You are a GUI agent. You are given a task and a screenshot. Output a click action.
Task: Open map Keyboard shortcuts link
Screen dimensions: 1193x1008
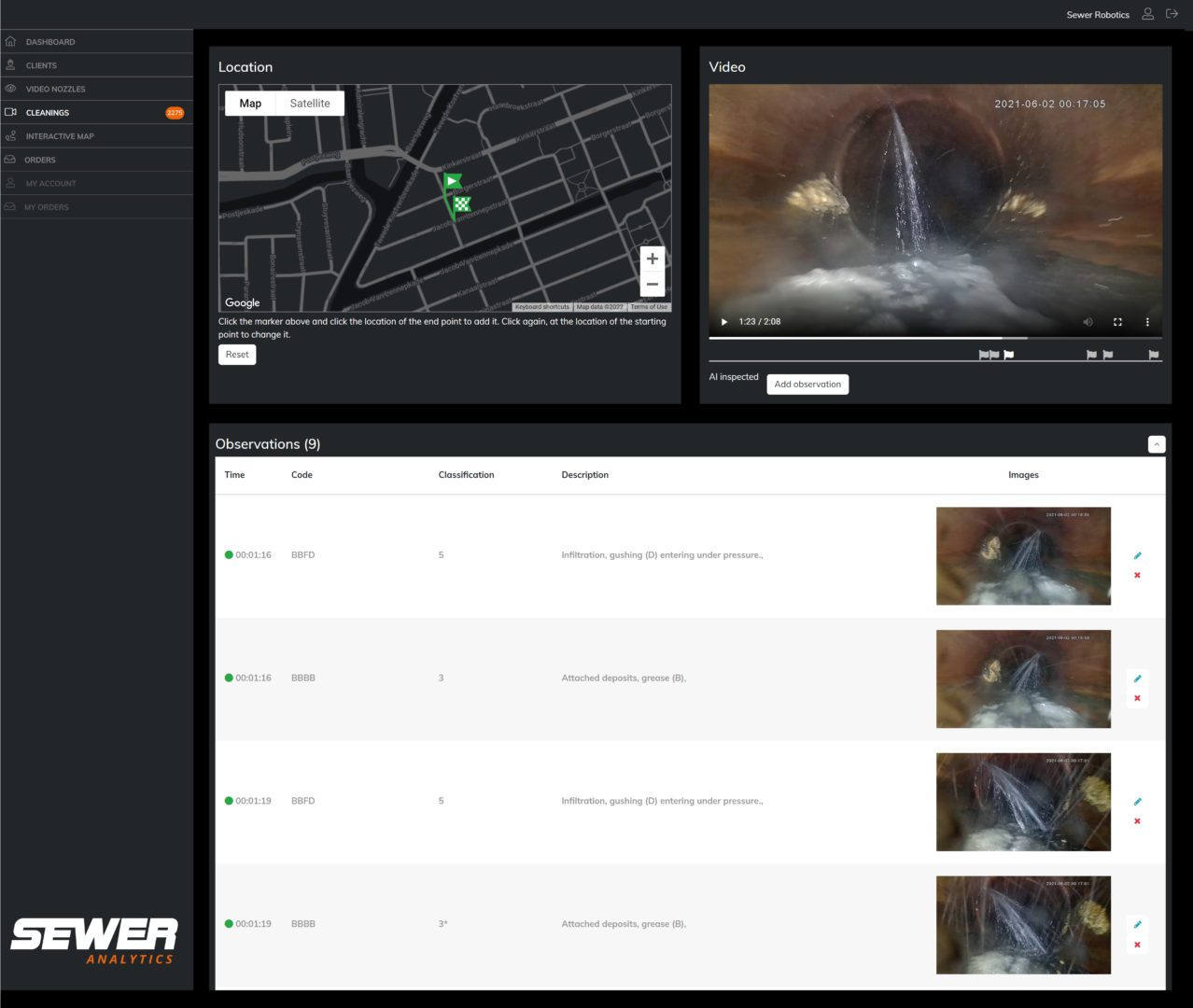[541, 307]
